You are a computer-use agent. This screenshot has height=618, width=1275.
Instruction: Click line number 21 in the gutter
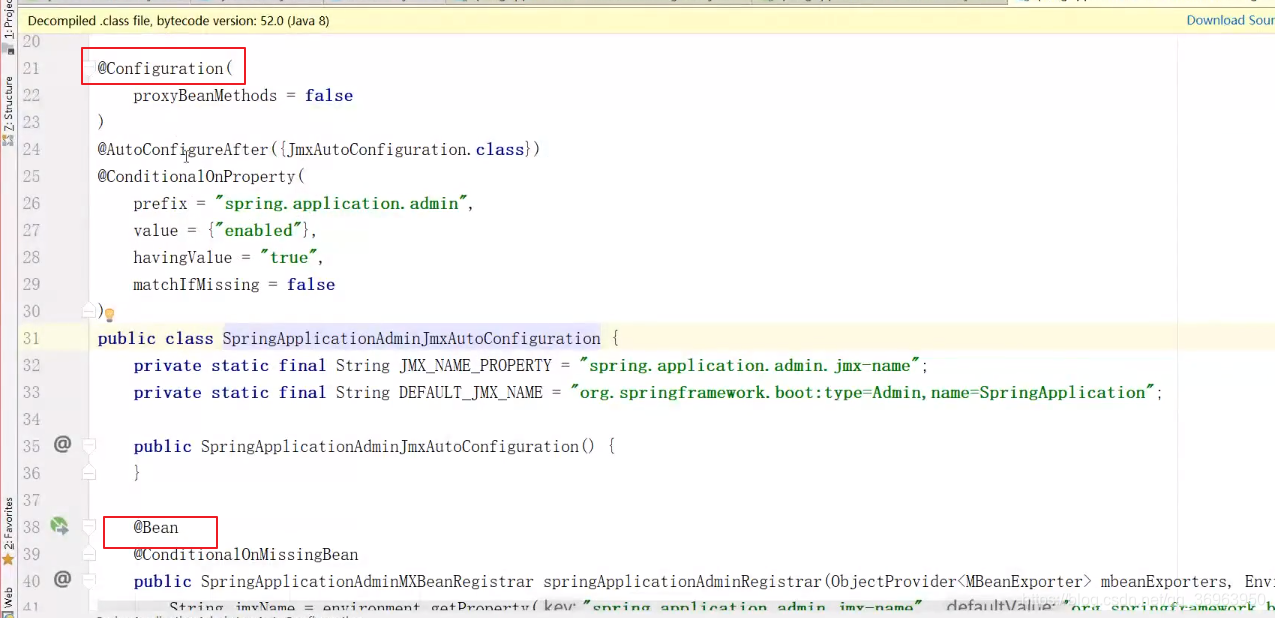pos(30,68)
